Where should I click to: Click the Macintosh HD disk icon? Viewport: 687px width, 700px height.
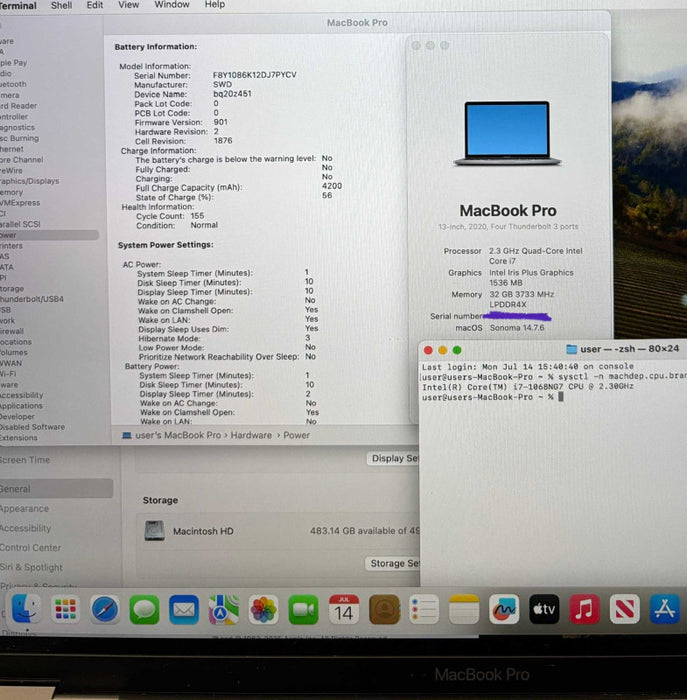pos(154,531)
